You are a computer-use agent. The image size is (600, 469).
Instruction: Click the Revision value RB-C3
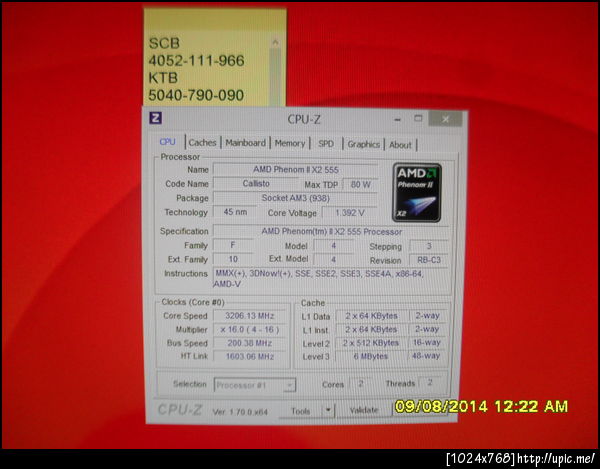429,260
